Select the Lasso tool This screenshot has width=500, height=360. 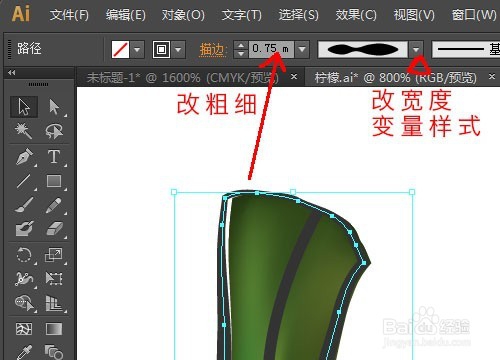click(x=54, y=131)
